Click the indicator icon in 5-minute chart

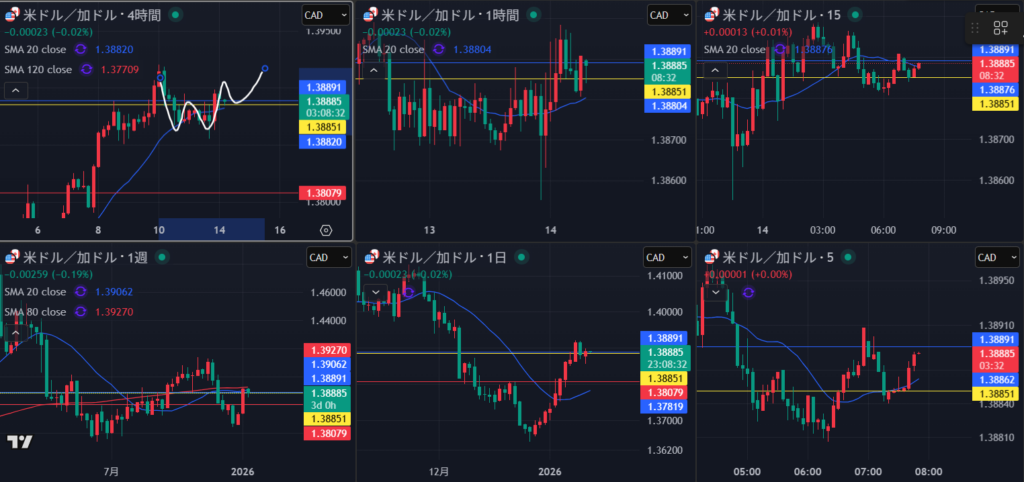[x=749, y=291]
